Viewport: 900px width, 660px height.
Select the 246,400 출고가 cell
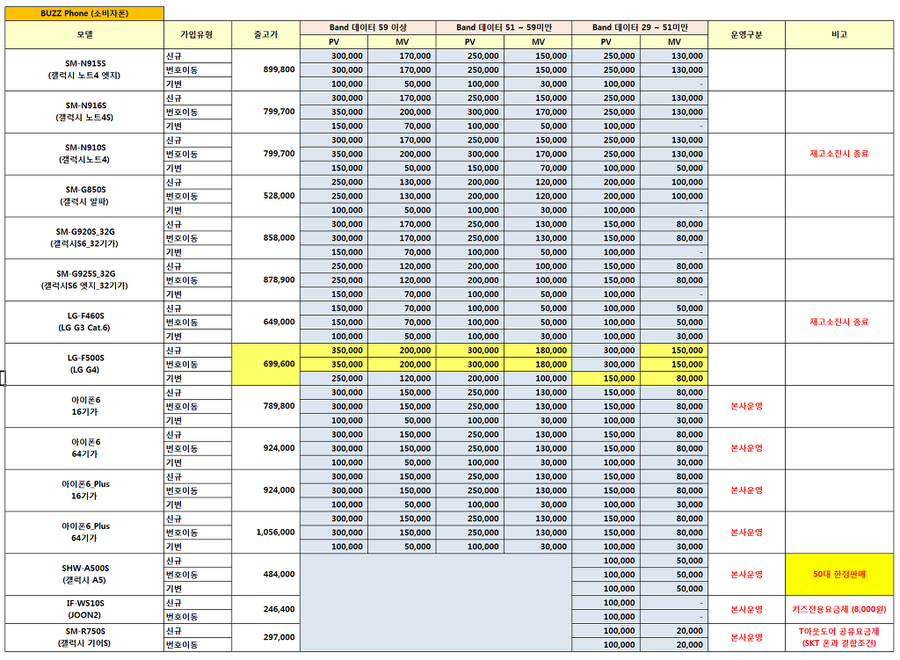[266, 609]
